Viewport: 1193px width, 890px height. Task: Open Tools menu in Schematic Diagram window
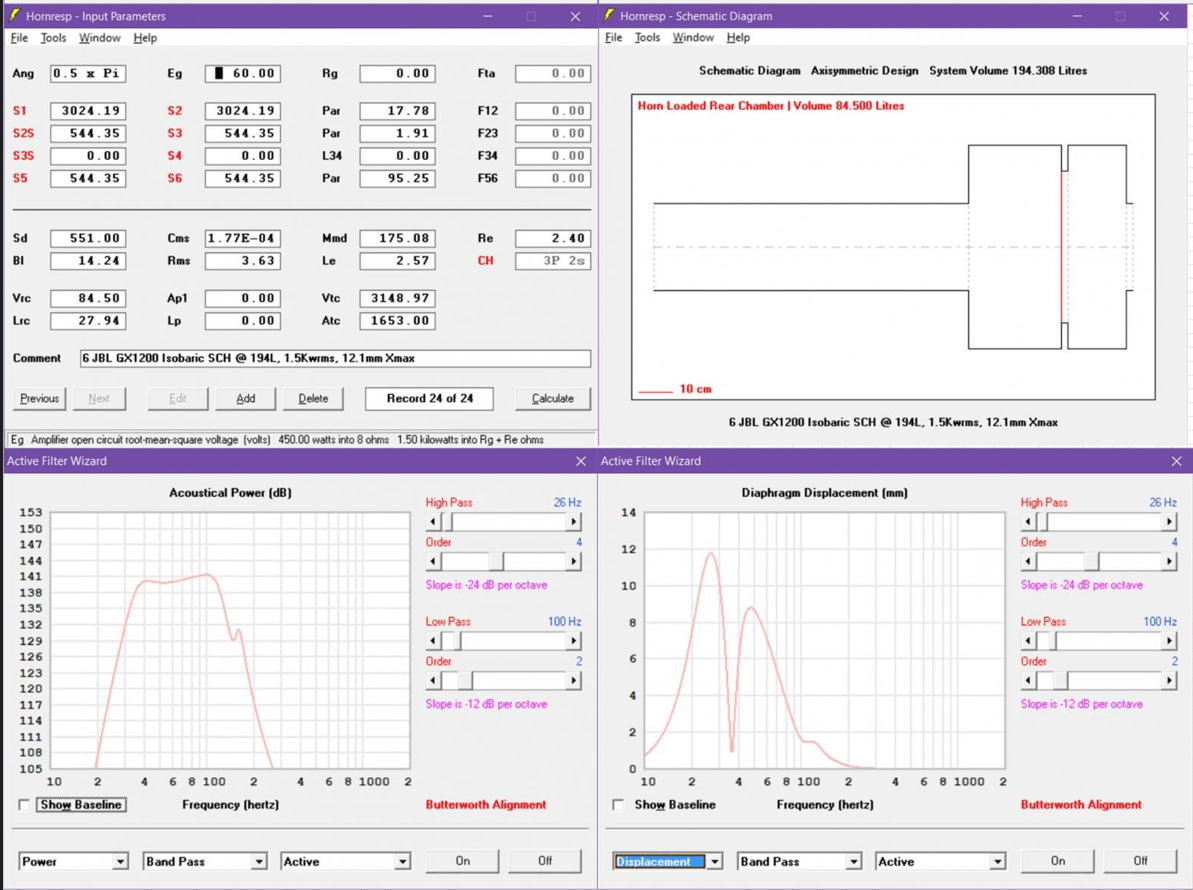[647, 37]
